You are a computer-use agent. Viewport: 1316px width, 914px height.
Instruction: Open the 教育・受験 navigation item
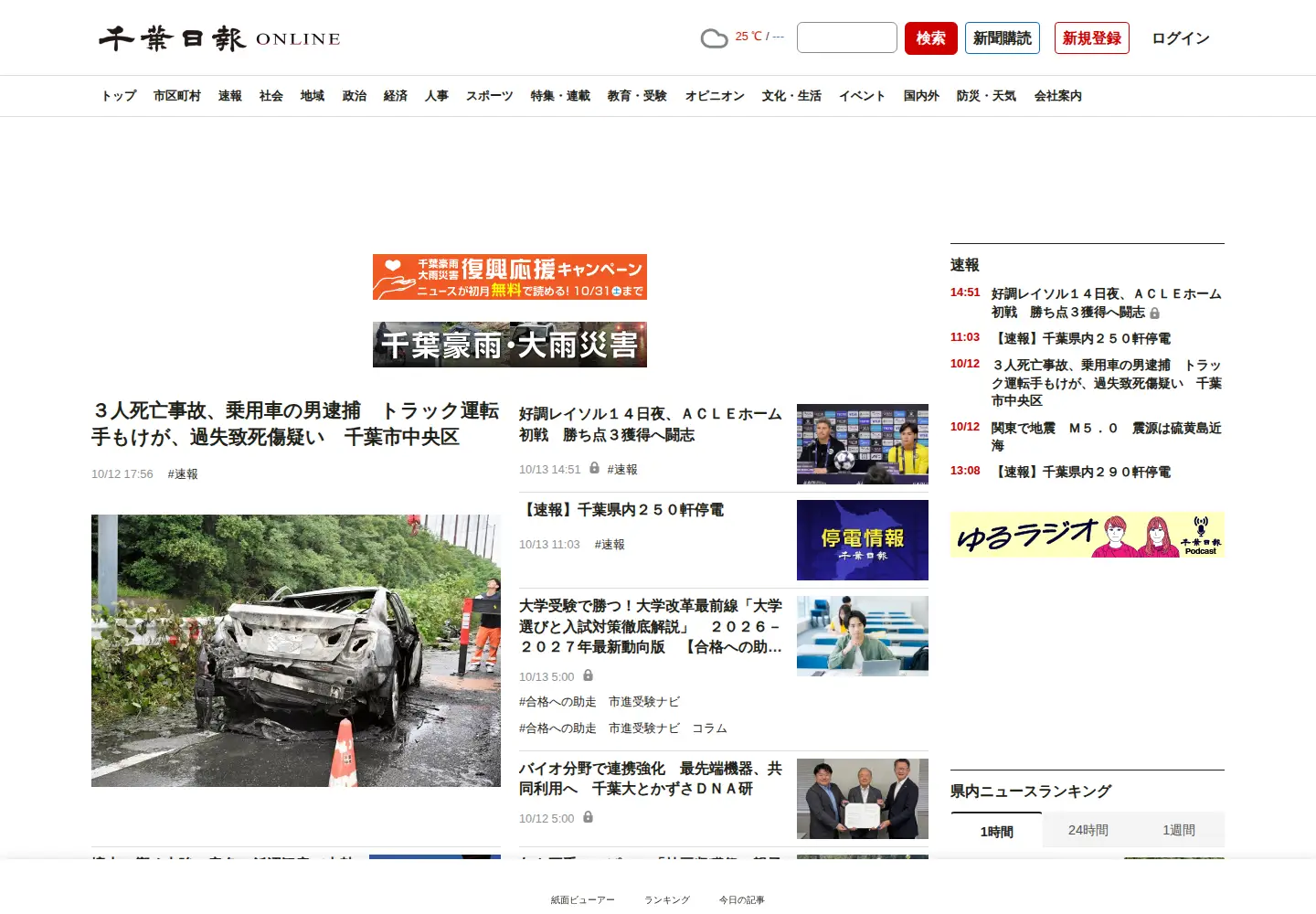point(637,96)
